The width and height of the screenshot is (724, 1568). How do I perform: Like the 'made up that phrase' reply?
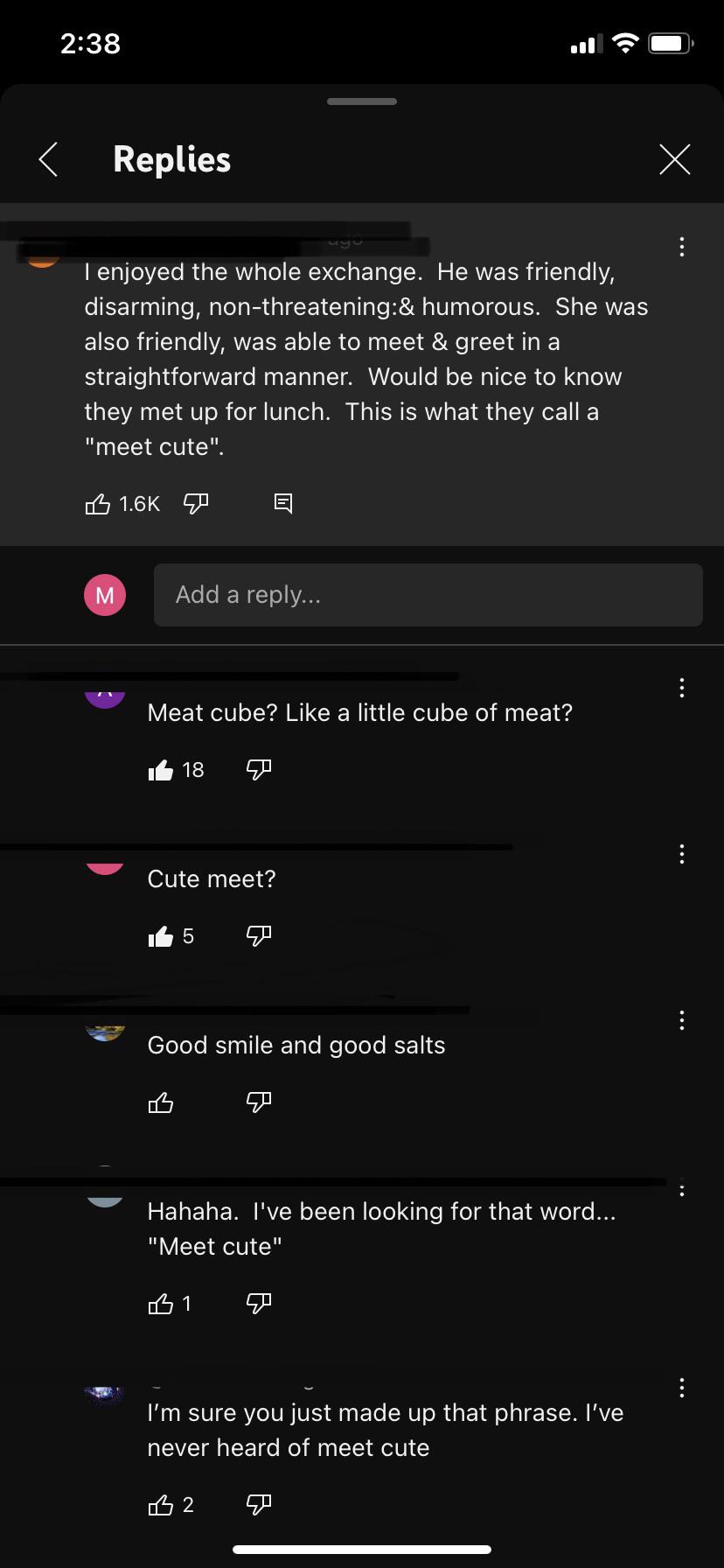click(x=162, y=1504)
